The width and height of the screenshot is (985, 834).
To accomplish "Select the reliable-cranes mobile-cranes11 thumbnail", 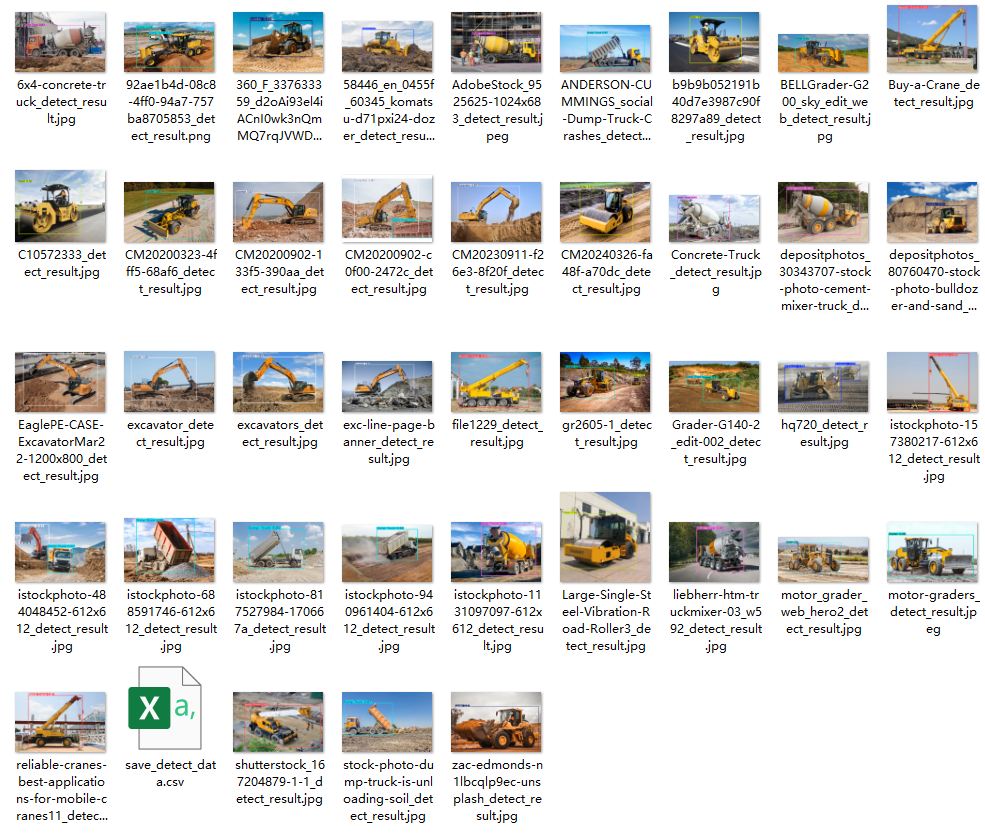I will (60, 722).
